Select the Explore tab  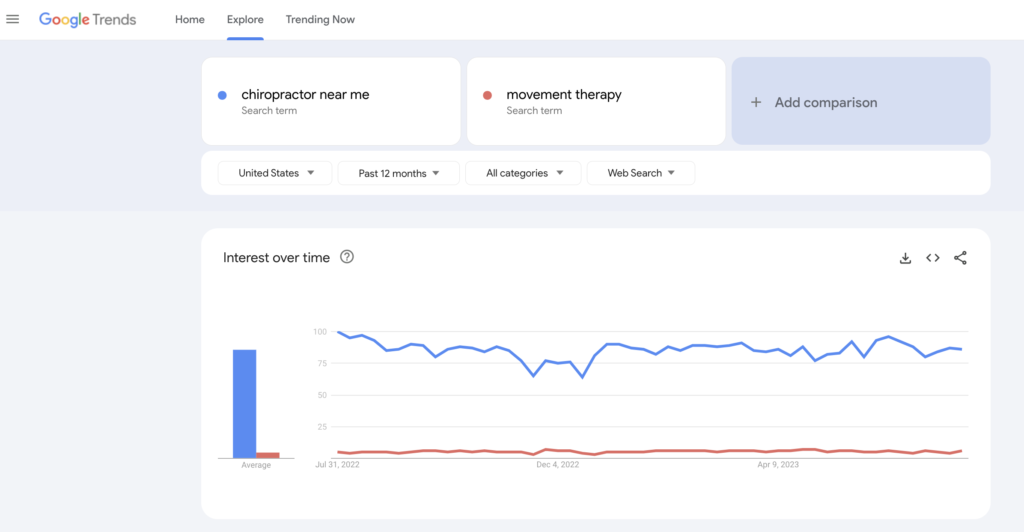pyautogui.click(x=245, y=20)
